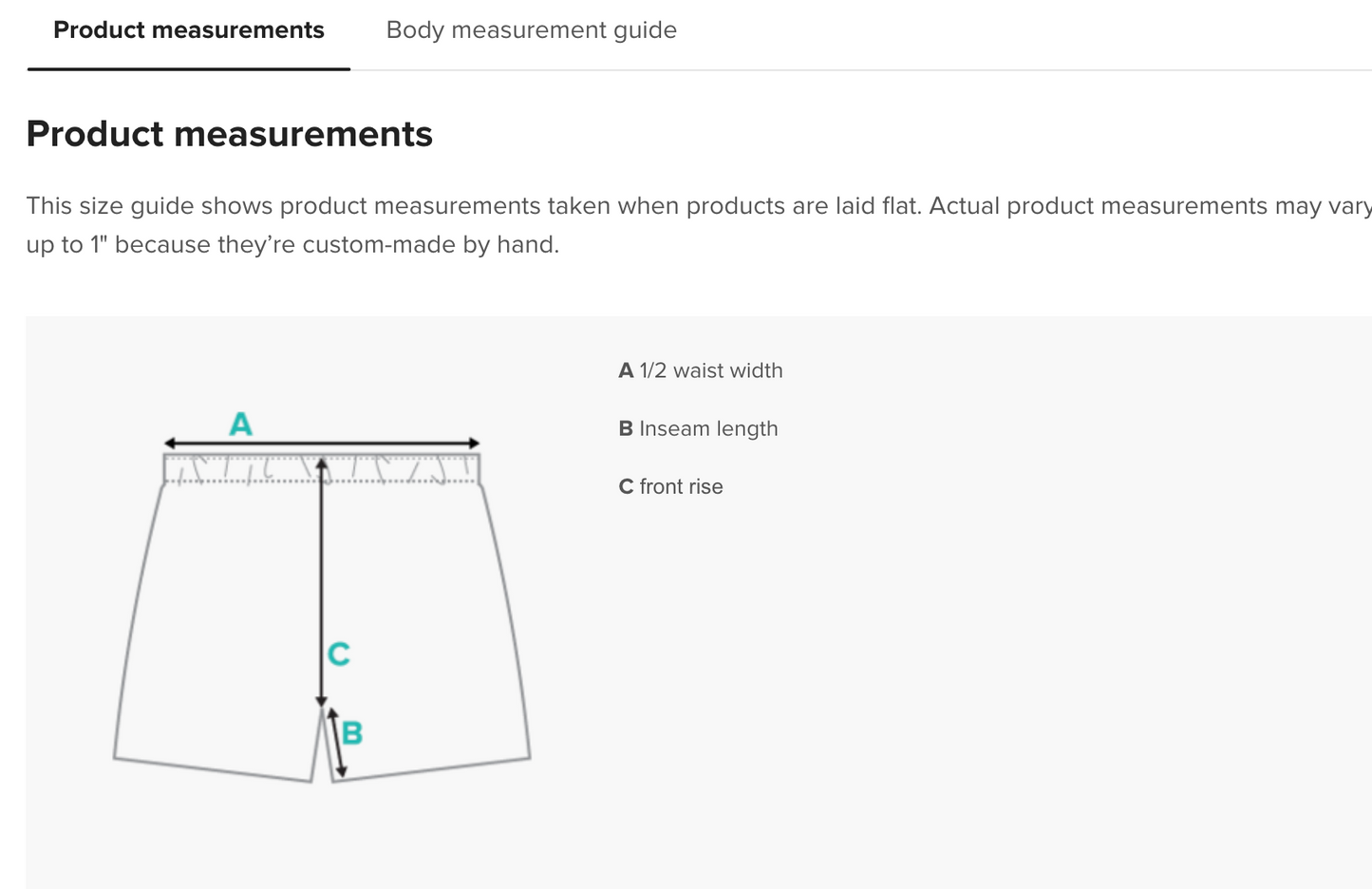Click the 'Product measurements' heading
This screenshot has height=889, width=1372.
230,134
